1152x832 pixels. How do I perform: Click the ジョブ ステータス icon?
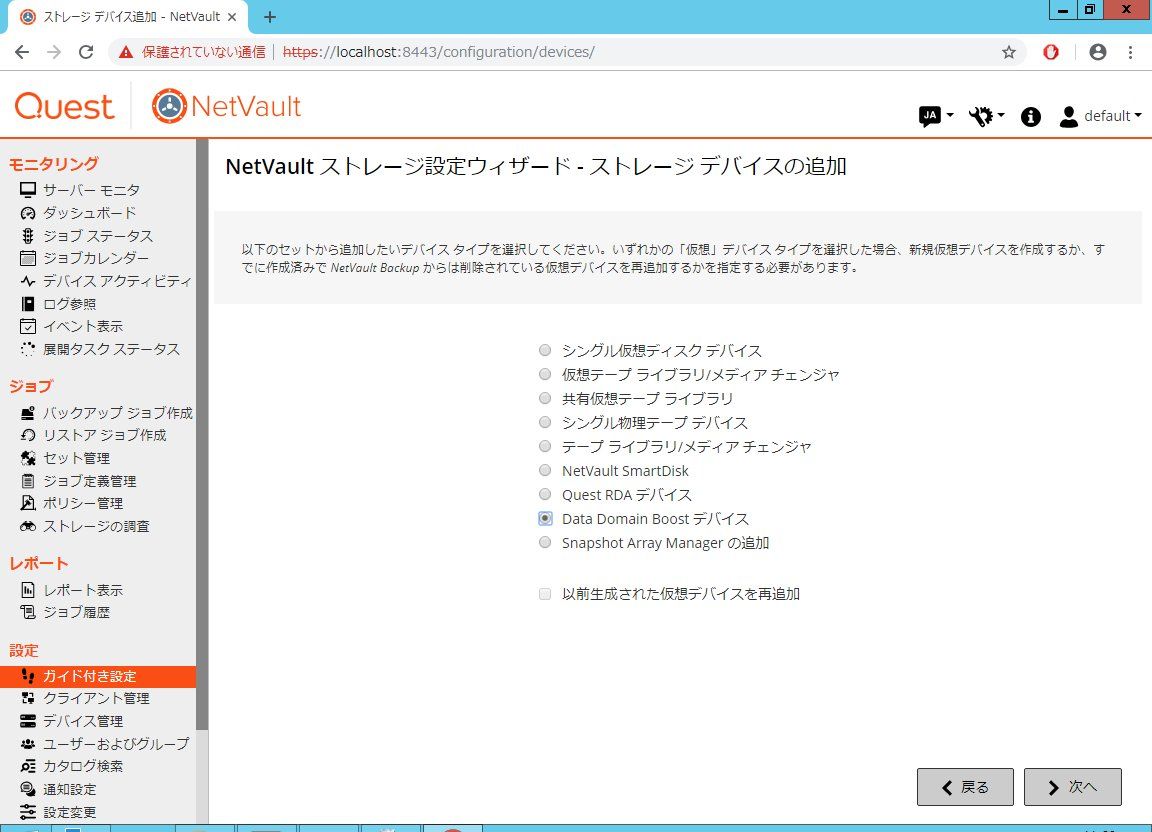(x=28, y=236)
